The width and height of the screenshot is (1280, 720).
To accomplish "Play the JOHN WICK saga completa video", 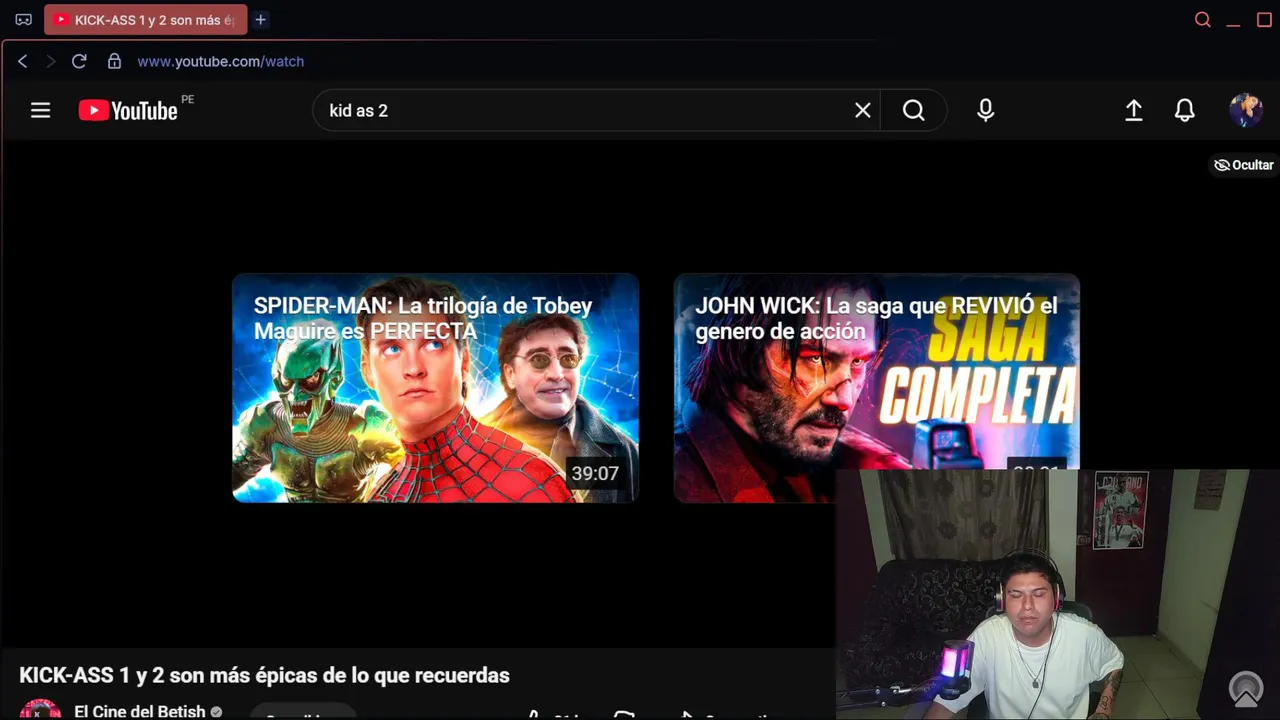I will click(876, 388).
